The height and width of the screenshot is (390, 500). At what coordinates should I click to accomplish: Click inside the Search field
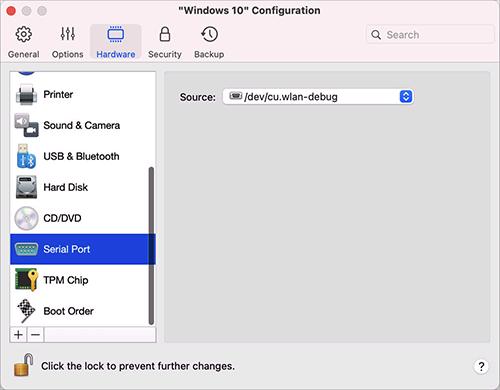point(430,35)
